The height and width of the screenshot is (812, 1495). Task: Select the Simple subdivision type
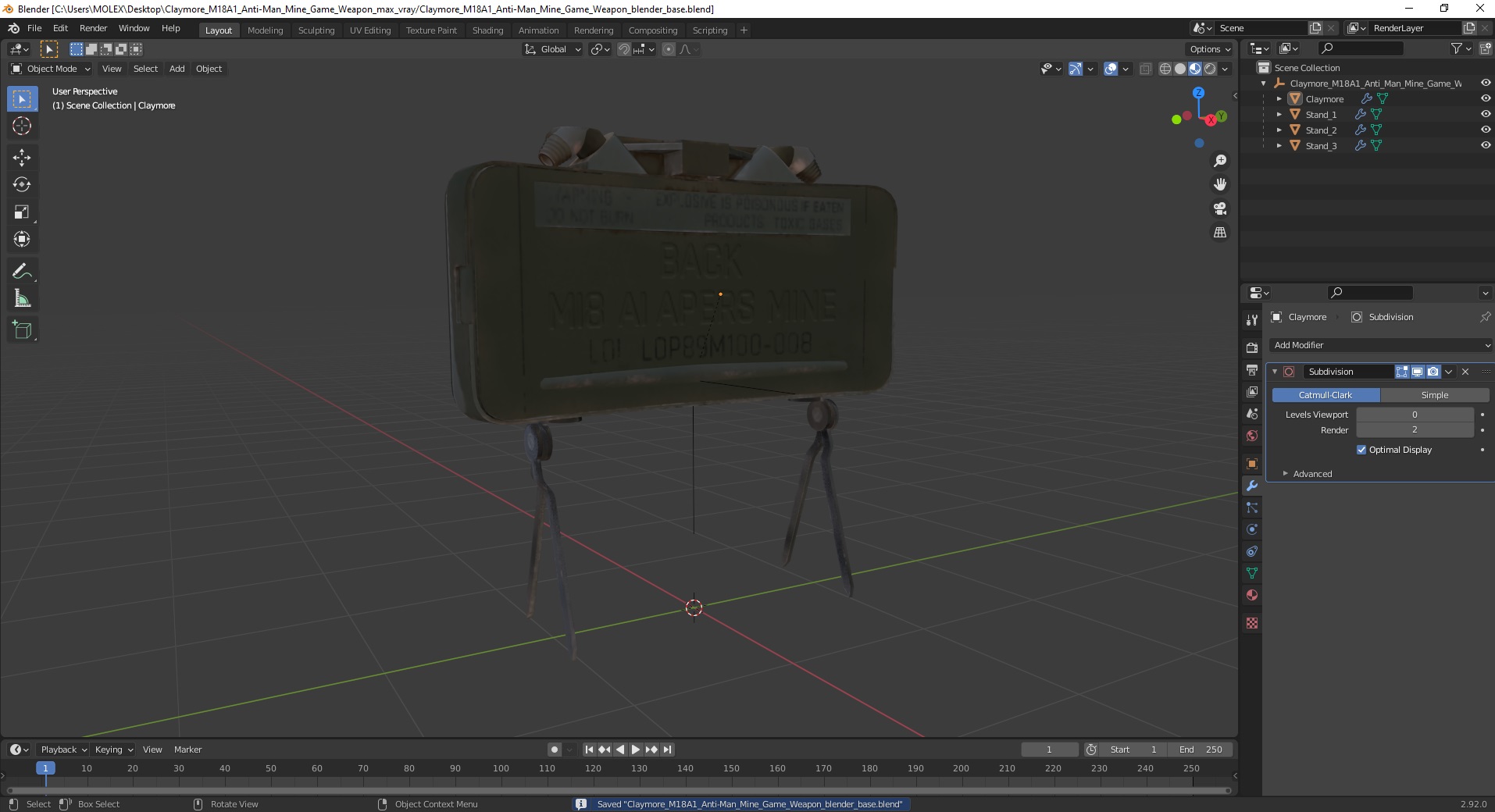click(x=1435, y=395)
